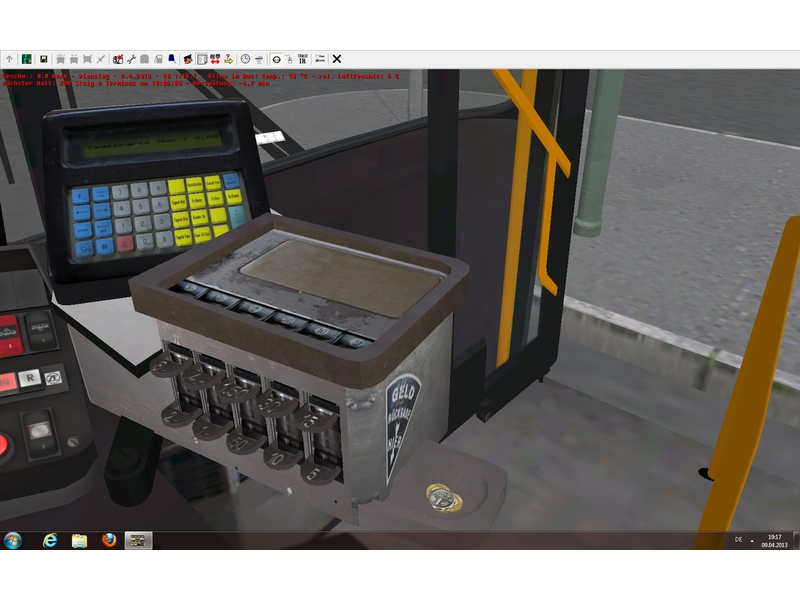Image resolution: width=800 pixels, height=600 pixels.
Task: Click the floppy disk save icon
Action: pyautogui.click(x=43, y=59)
